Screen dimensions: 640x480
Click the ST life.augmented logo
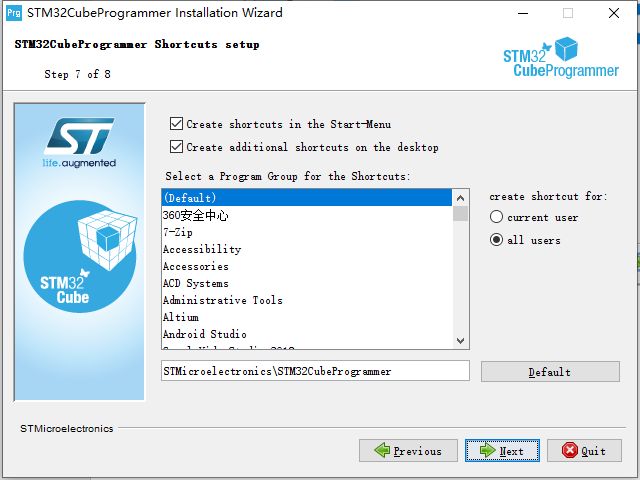[80, 143]
